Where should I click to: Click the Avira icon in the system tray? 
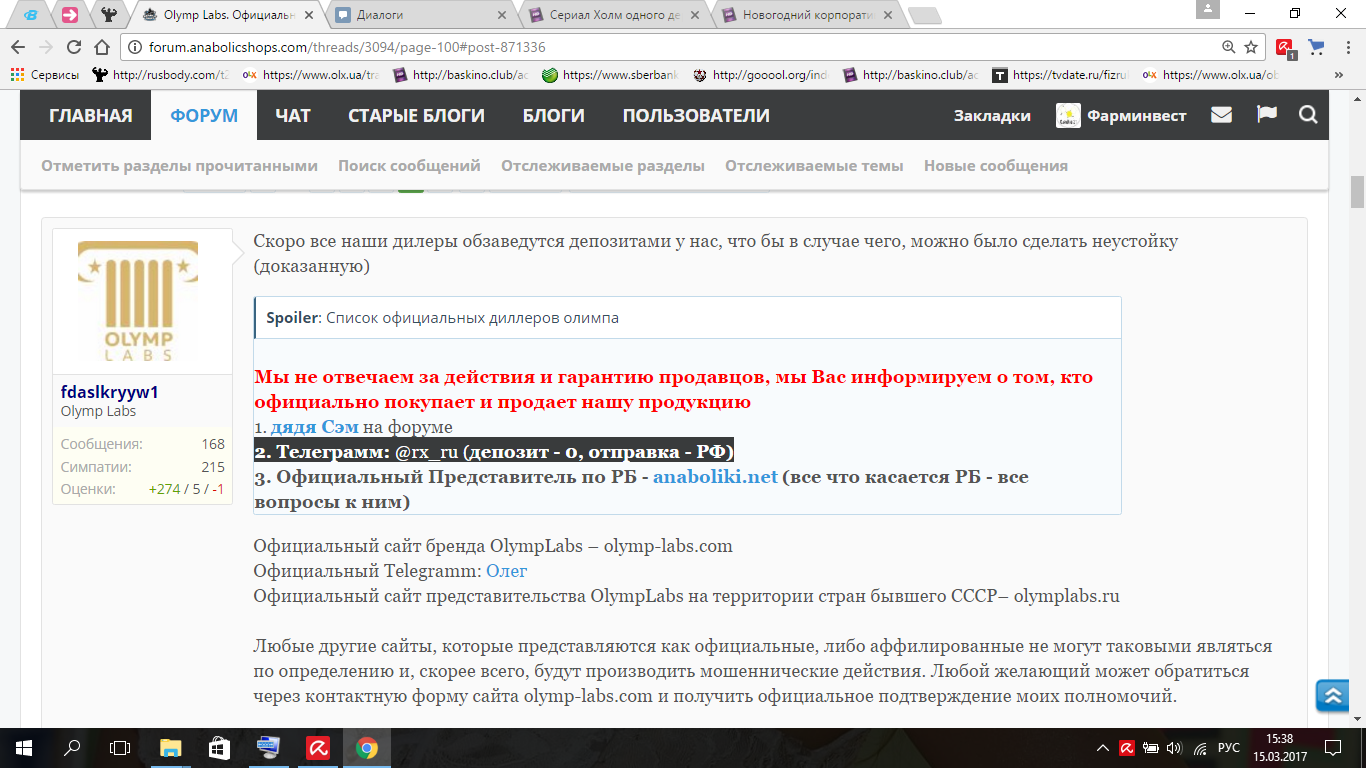click(x=1128, y=747)
